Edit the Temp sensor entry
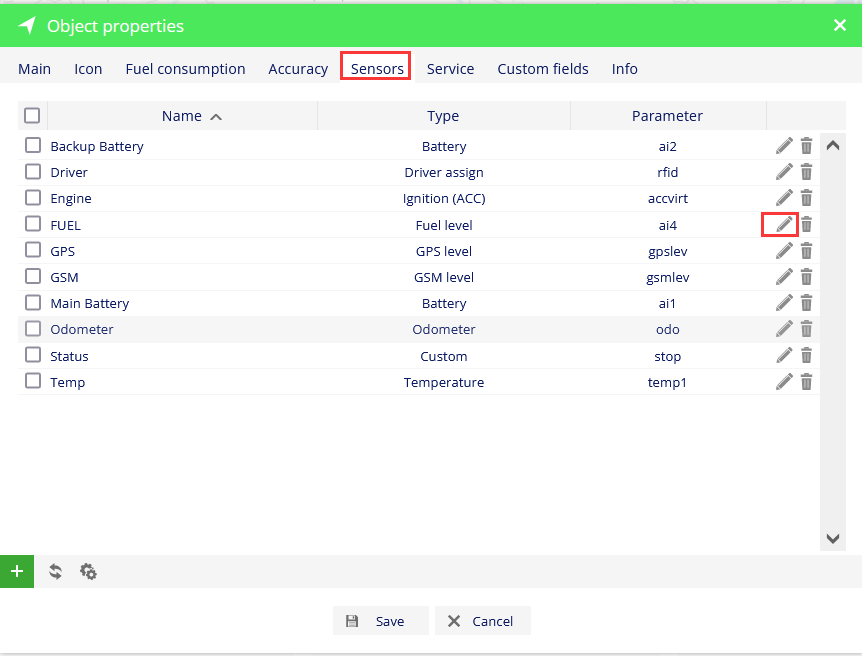 784,382
